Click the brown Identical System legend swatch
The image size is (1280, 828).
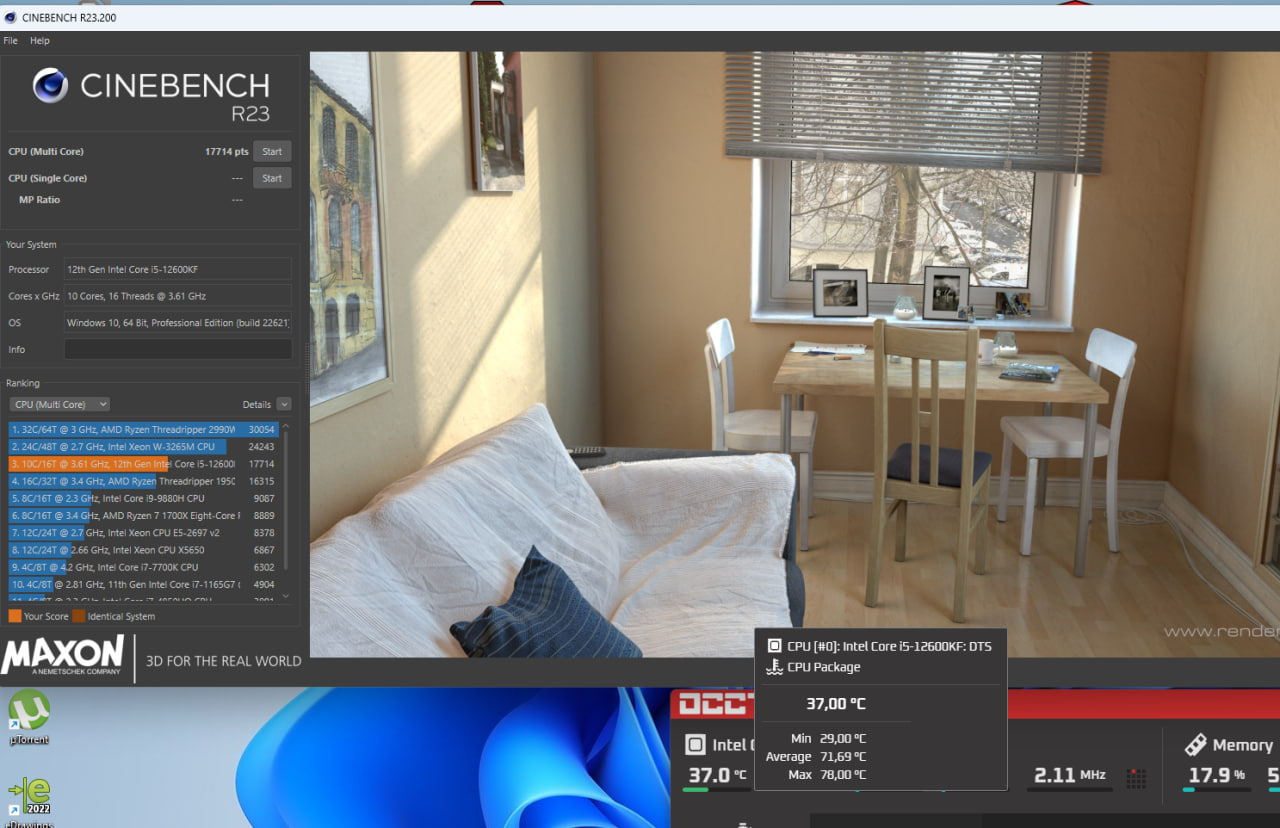(78, 616)
